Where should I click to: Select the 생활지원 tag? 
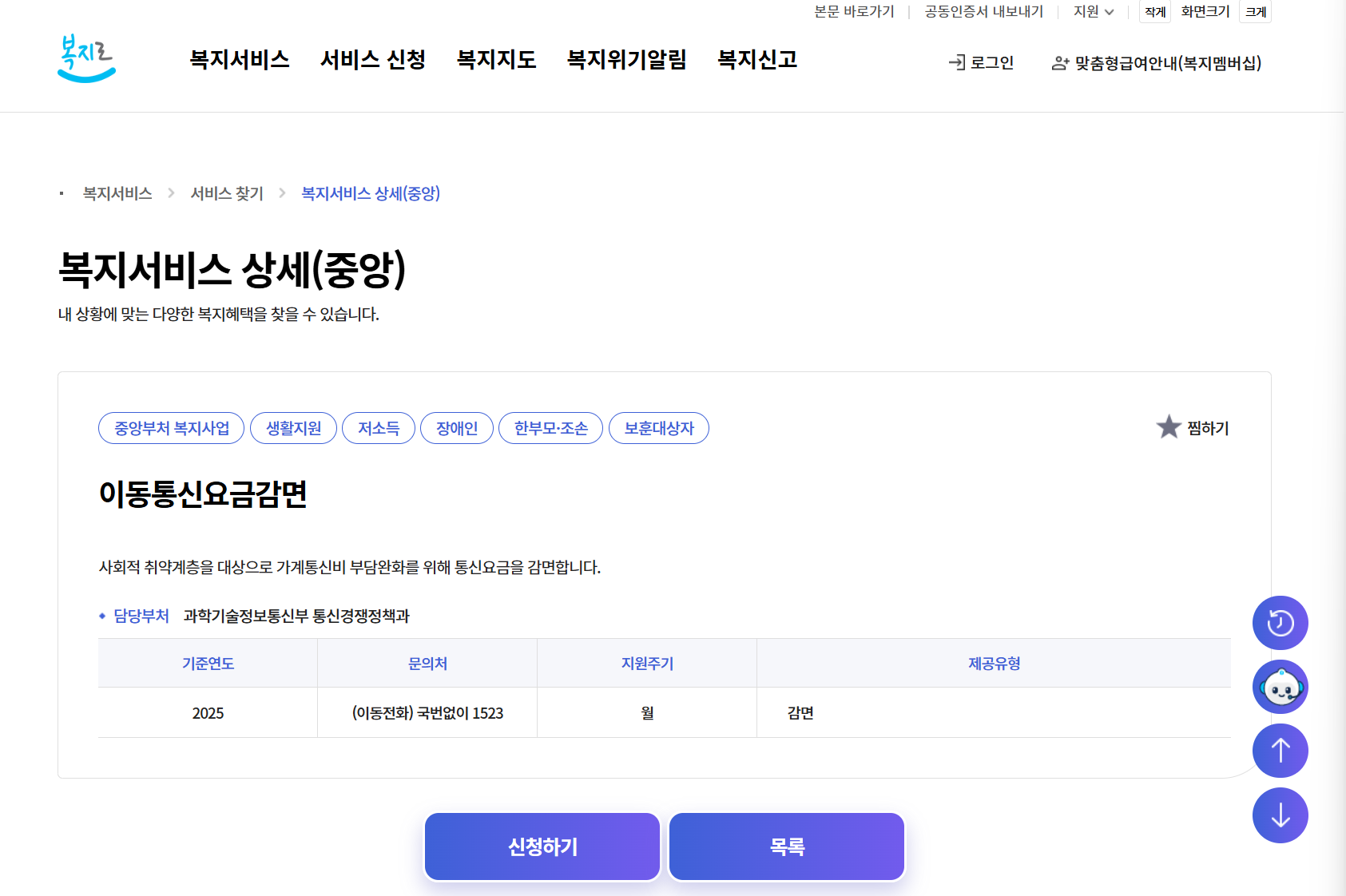point(293,428)
